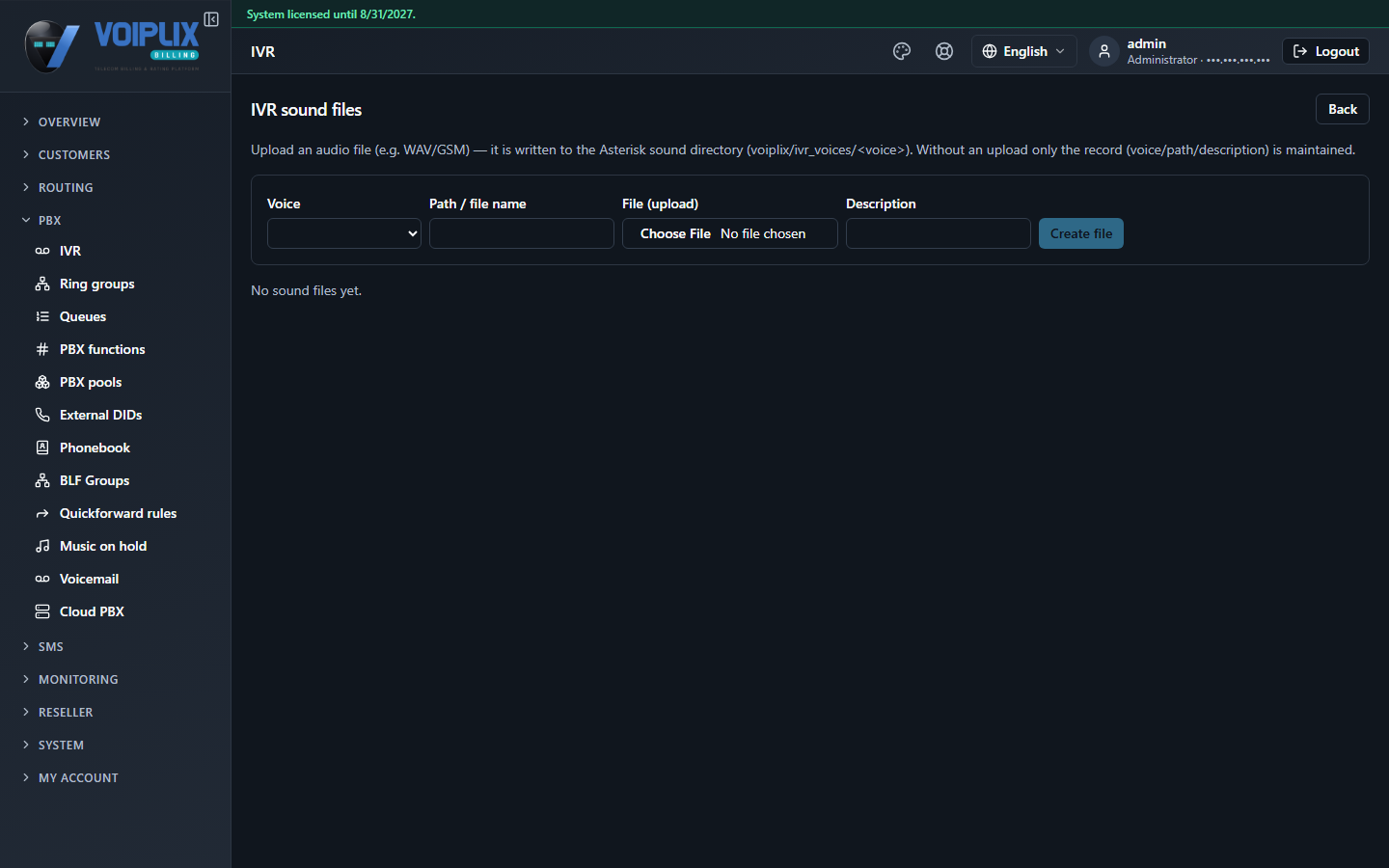Click the Create file button
1389x868 pixels.
pos(1081,233)
